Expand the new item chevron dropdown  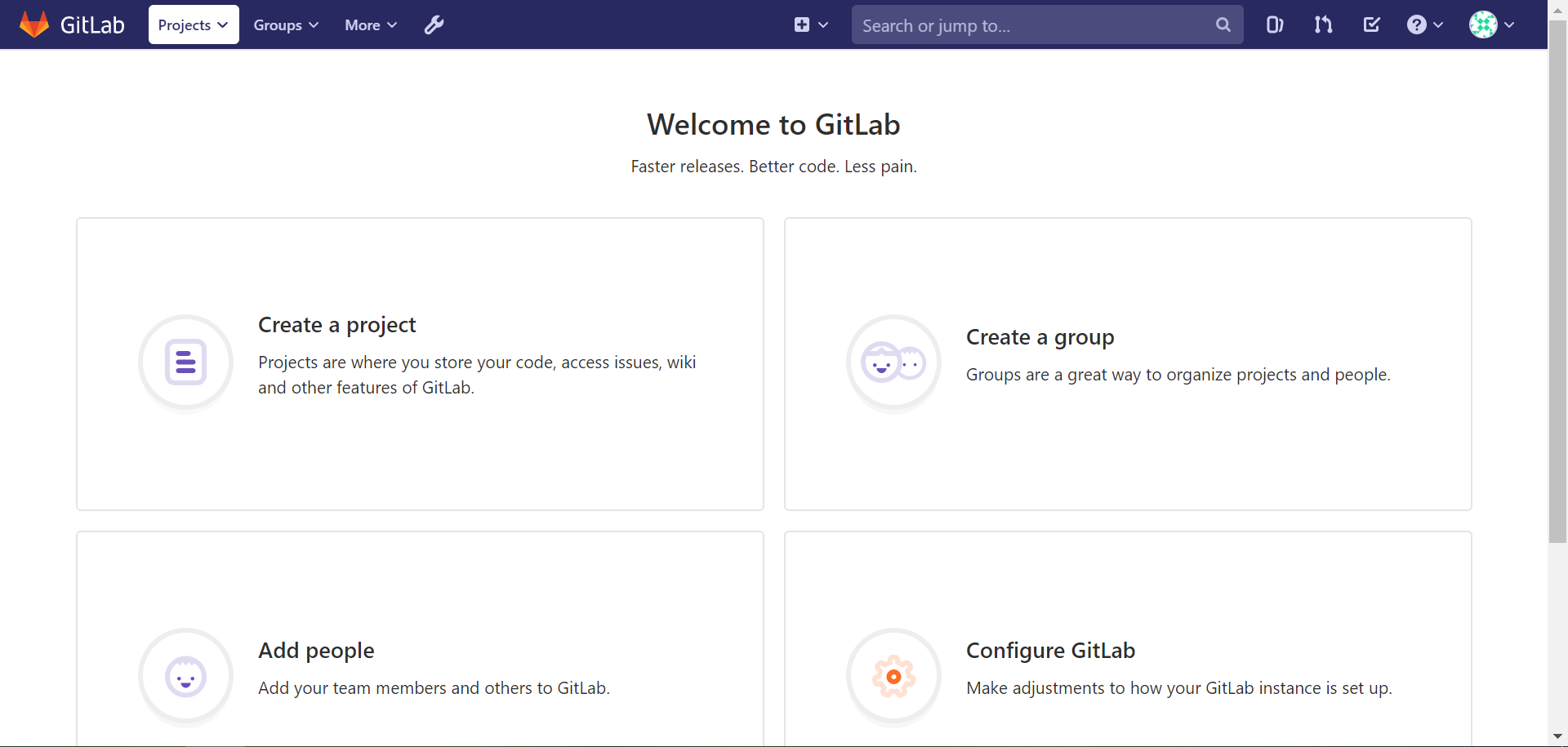coord(824,24)
